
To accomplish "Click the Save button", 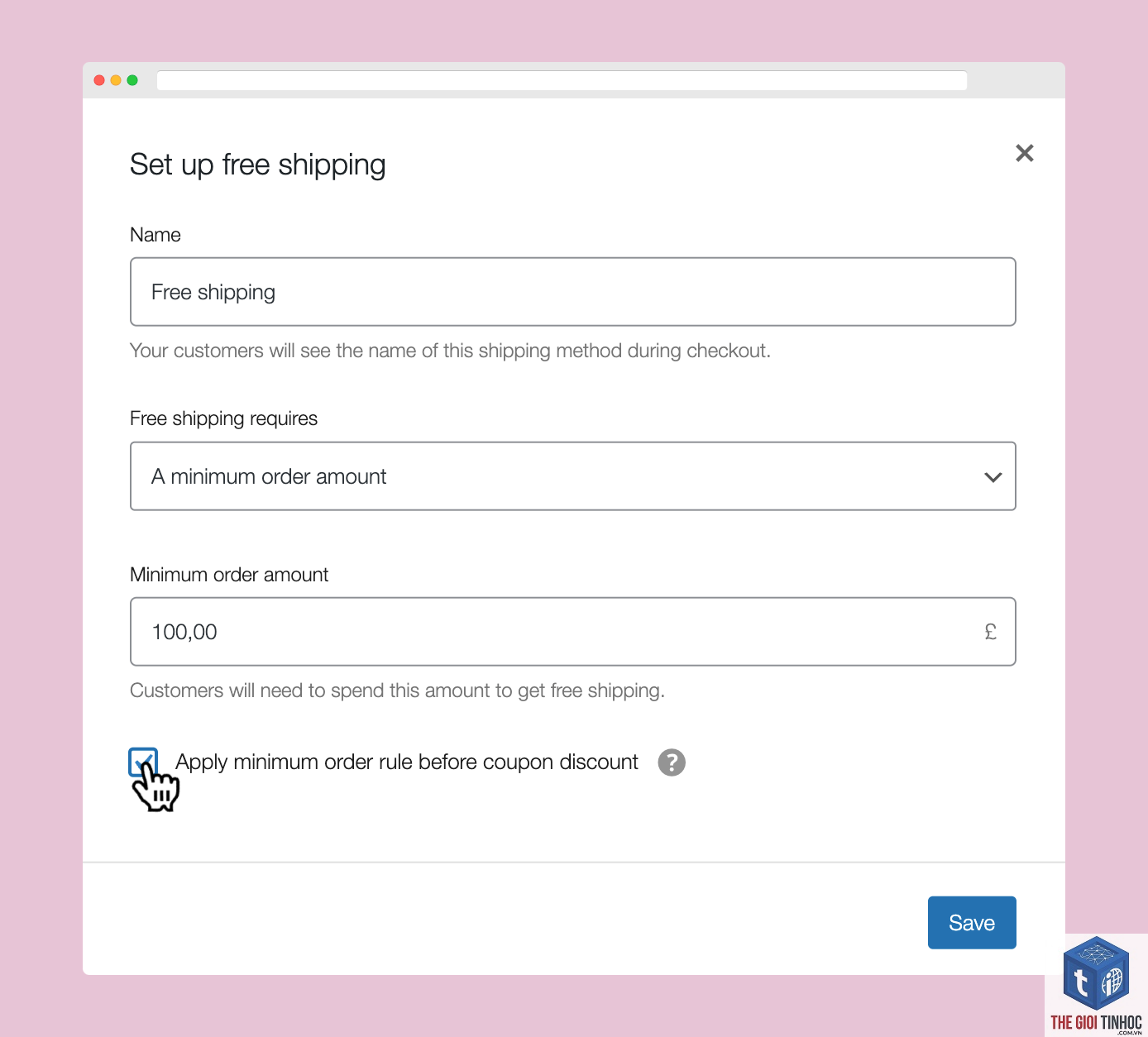I will click(x=972, y=923).
